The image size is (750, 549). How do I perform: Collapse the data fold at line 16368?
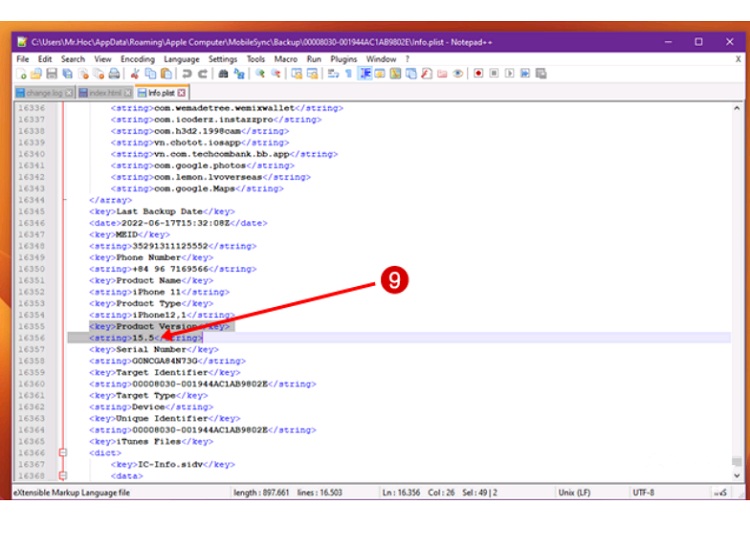coord(63,475)
